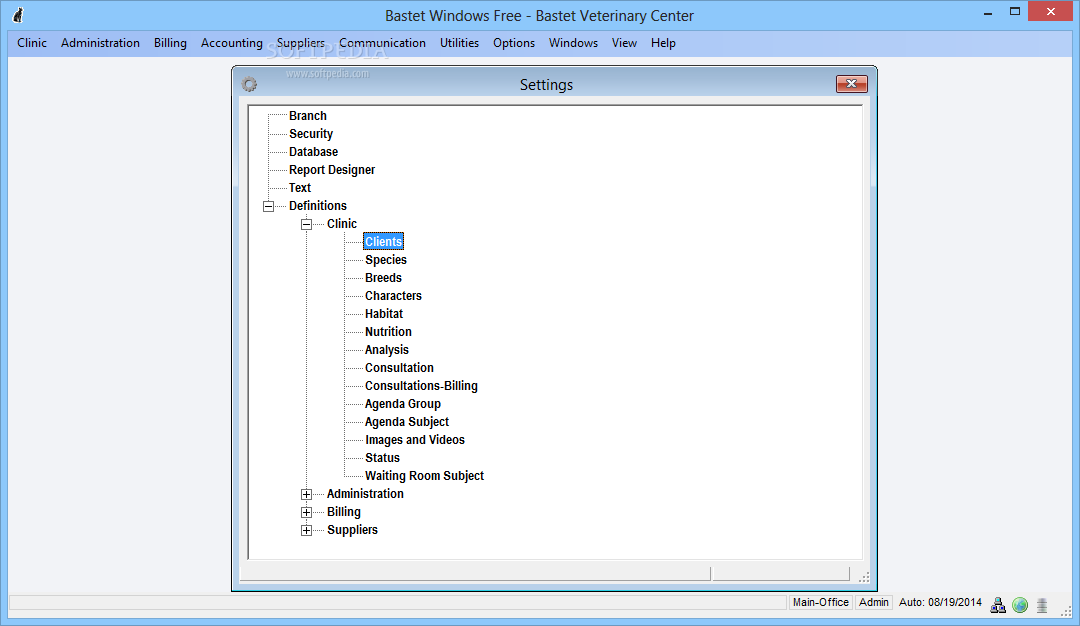Collapse the Clinic tree node

307,224
